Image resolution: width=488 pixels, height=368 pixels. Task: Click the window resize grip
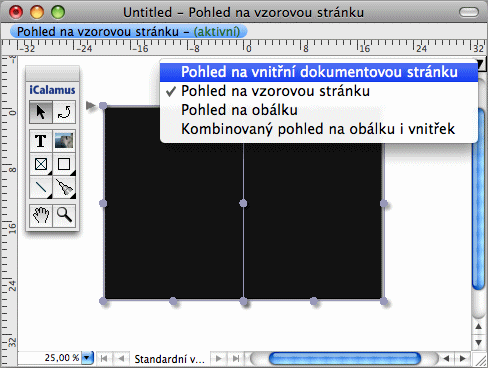[479, 360]
